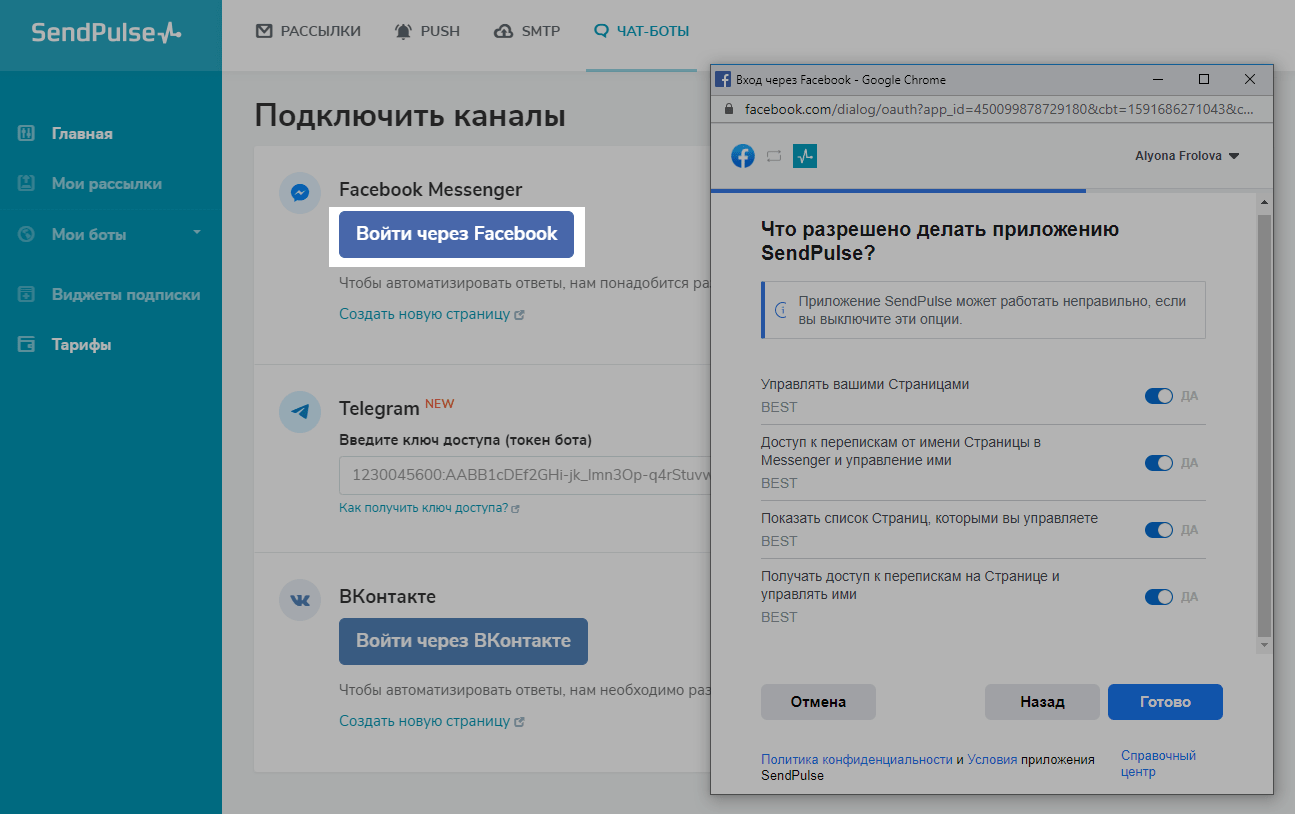
Task: Open Тарифы in the sidebar
Action: click(x=82, y=344)
